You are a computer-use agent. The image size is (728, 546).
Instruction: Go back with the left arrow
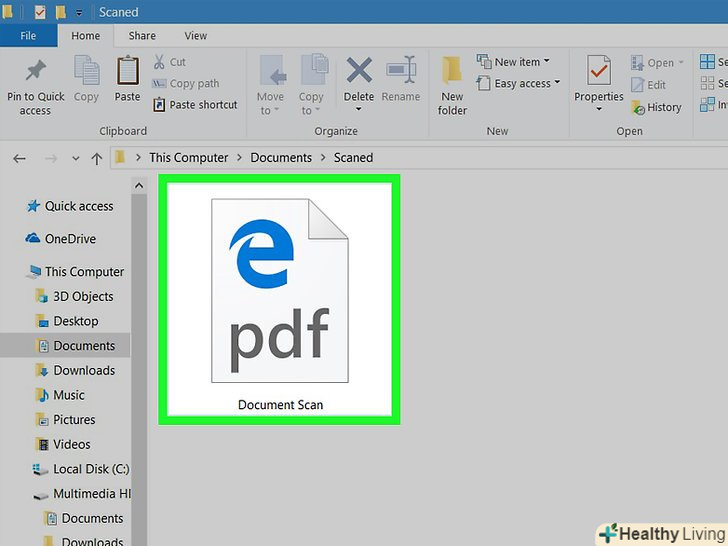tap(20, 159)
